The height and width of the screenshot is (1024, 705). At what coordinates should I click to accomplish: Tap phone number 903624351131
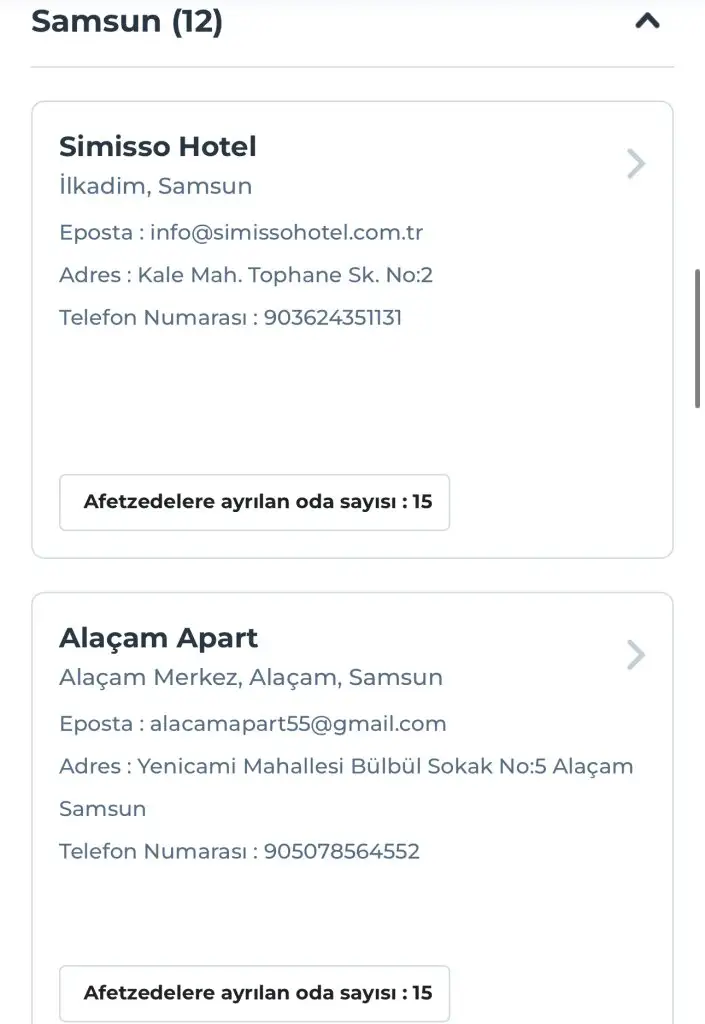click(333, 318)
